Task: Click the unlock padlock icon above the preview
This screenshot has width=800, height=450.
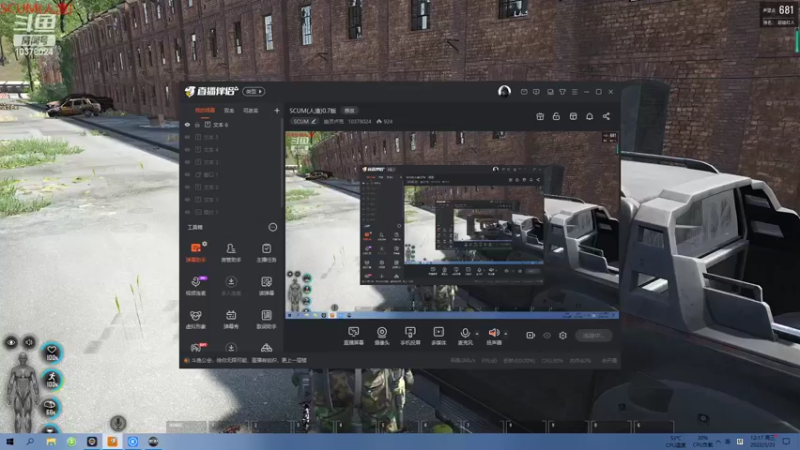Action: click(556, 116)
